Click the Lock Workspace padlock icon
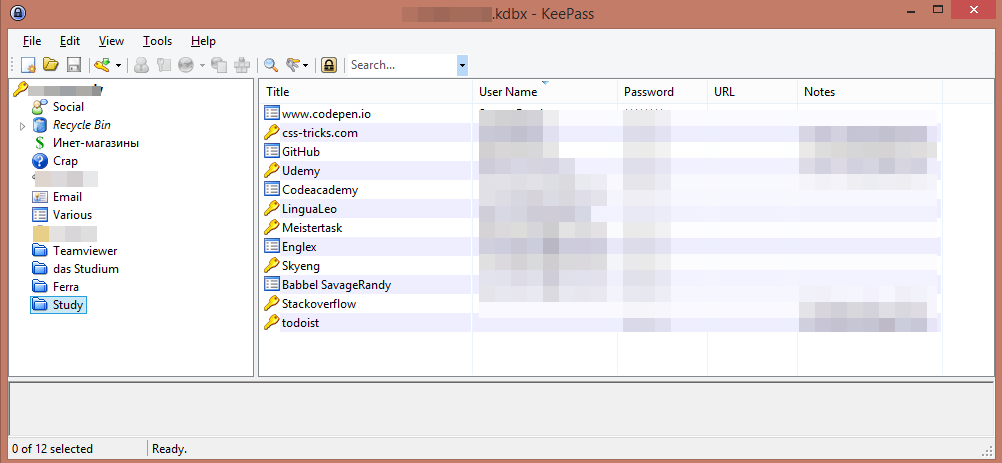The height and width of the screenshot is (463, 1002). [329, 65]
